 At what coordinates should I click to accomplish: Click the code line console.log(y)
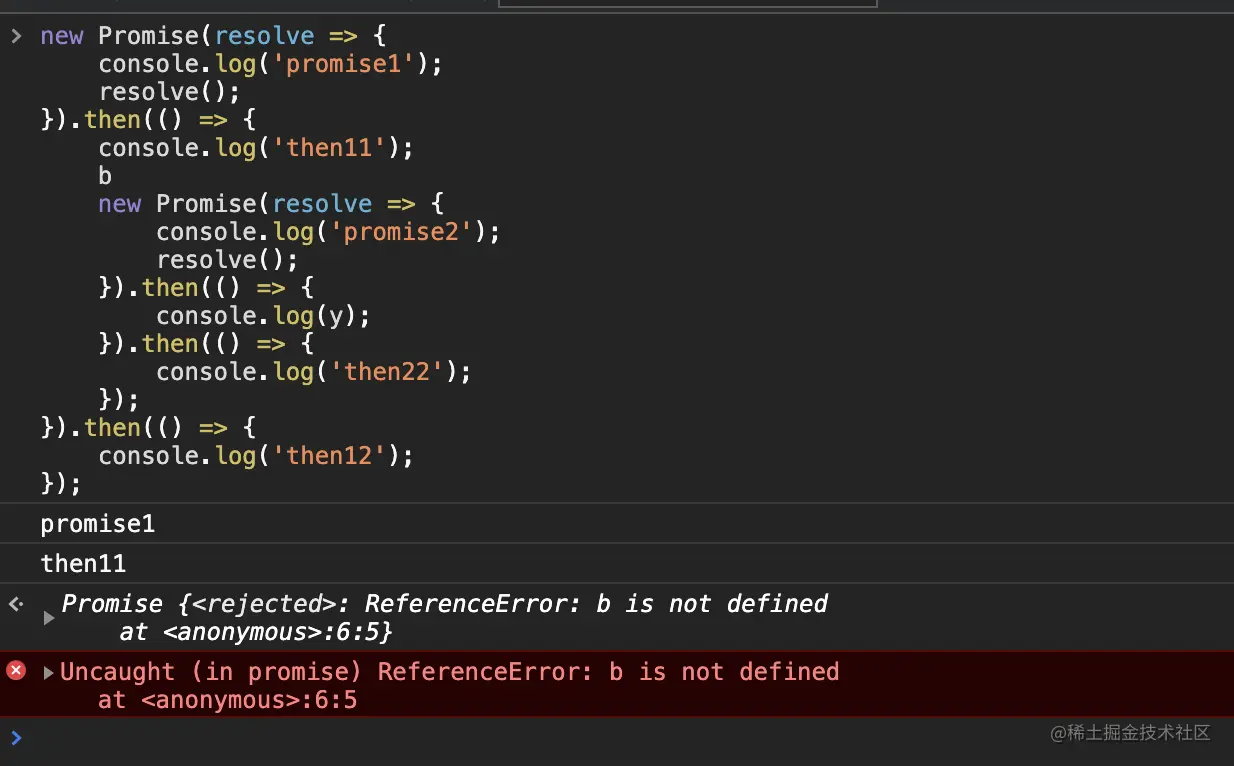pyautogui.click(x=263, y=316)
